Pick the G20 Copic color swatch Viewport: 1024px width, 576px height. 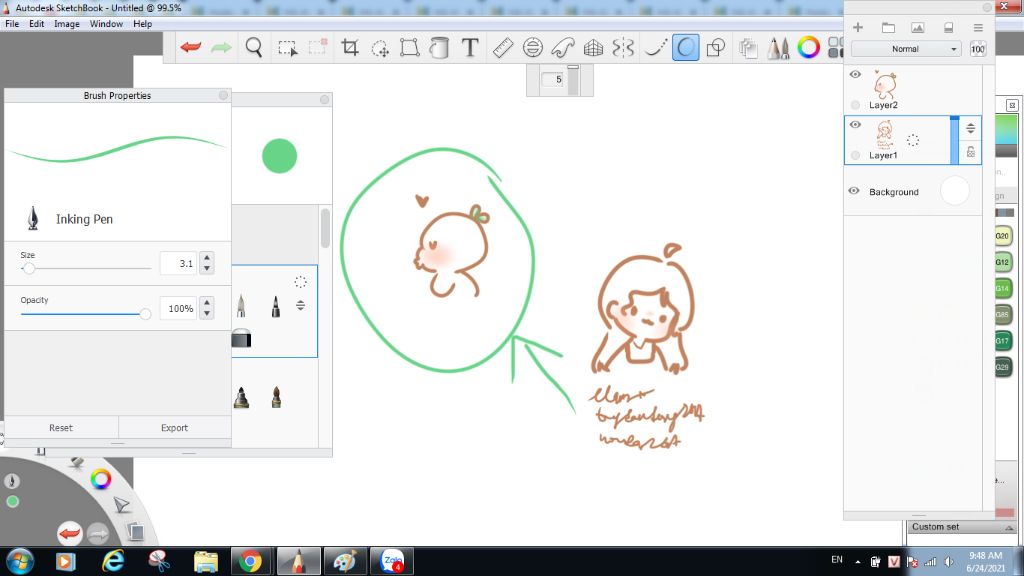1002,236
